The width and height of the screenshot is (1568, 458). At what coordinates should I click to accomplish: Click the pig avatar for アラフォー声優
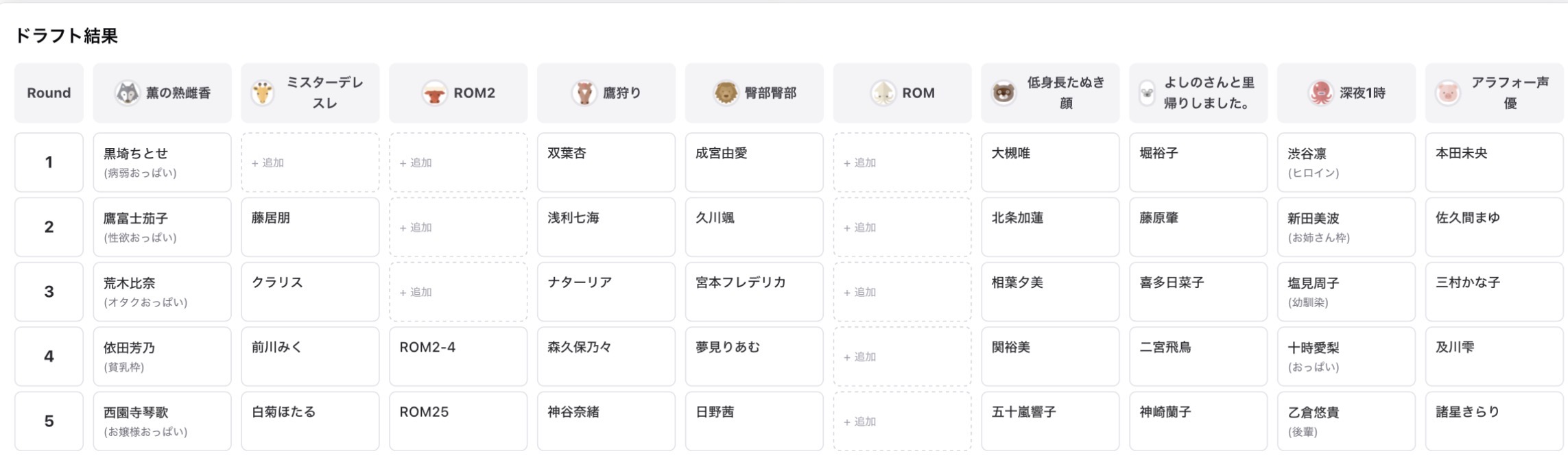[1448, 93]
